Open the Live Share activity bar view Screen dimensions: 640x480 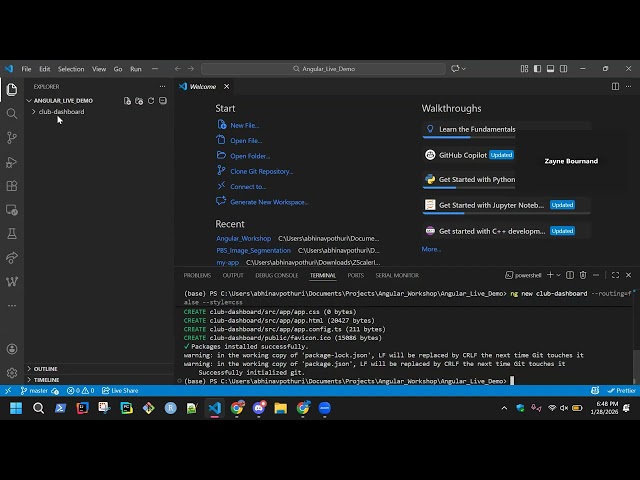coord(12,258)
